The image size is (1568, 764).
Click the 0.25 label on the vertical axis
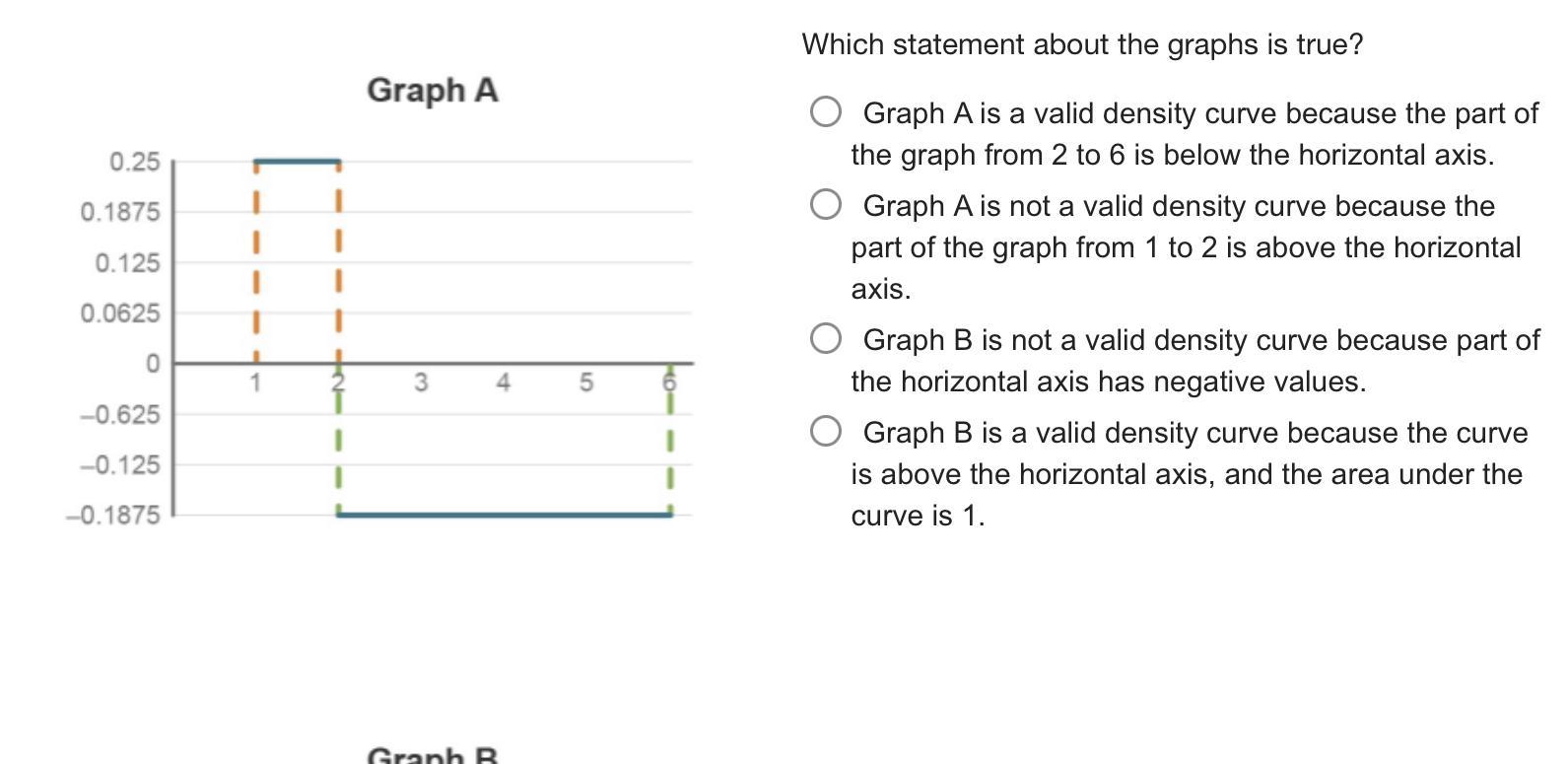click(x=134, y=162)
